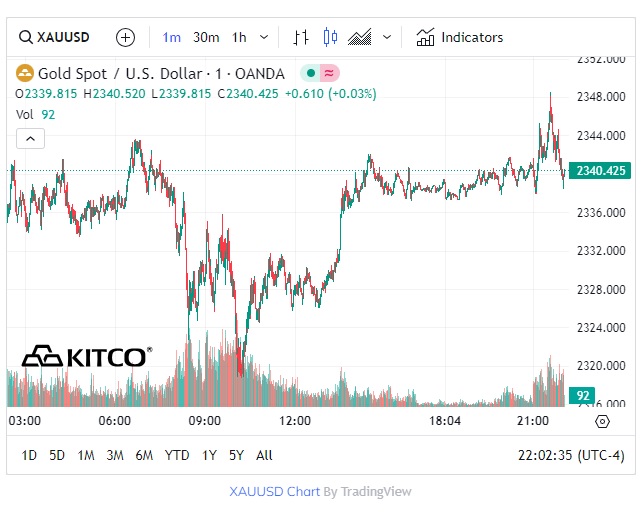Select the 3M date range
Image resolution: width=643 pixels, height=517 pixels.
pyautogui.click(x=115, y=455)
